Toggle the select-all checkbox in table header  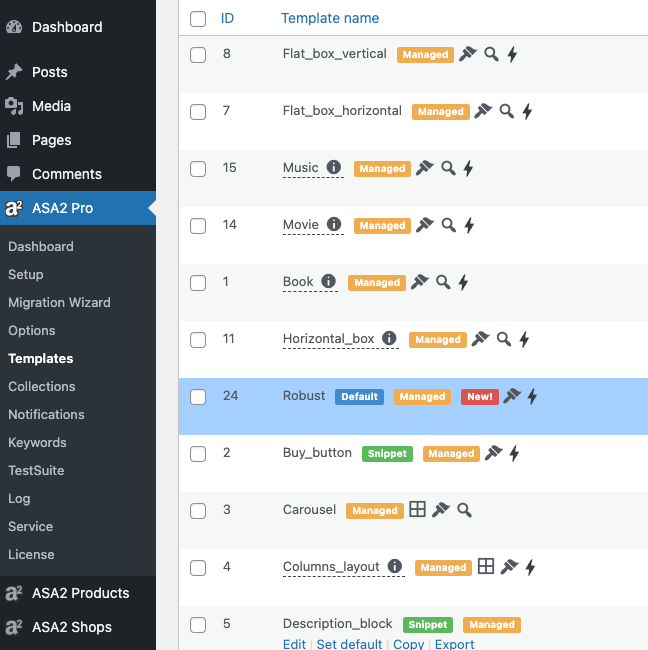pos(198,19)
